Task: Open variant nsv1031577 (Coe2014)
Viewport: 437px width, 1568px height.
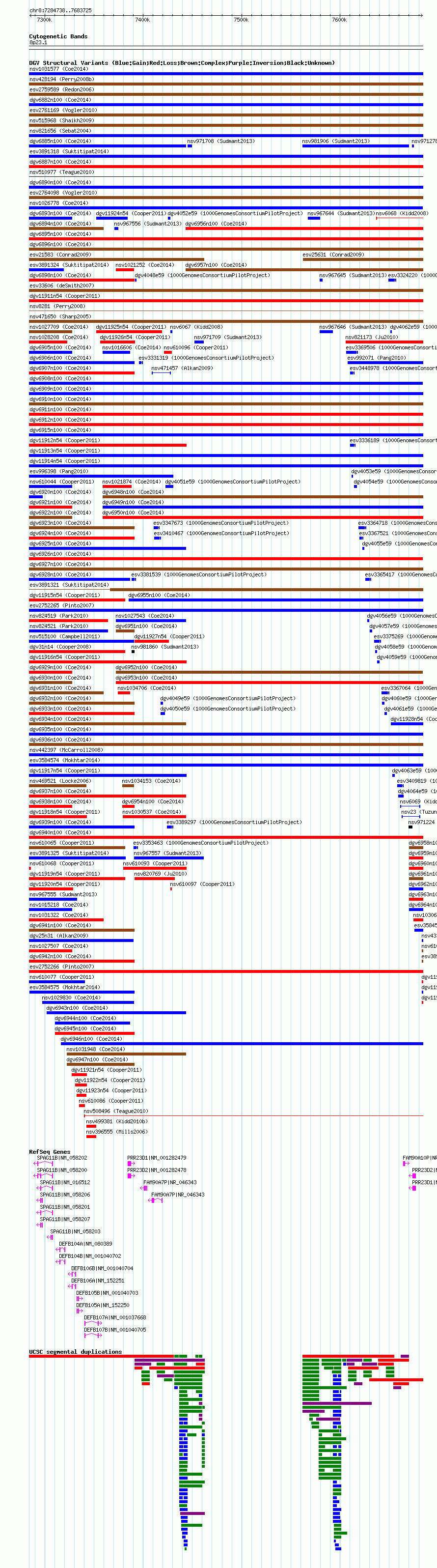Action: (x=59, y=69)
